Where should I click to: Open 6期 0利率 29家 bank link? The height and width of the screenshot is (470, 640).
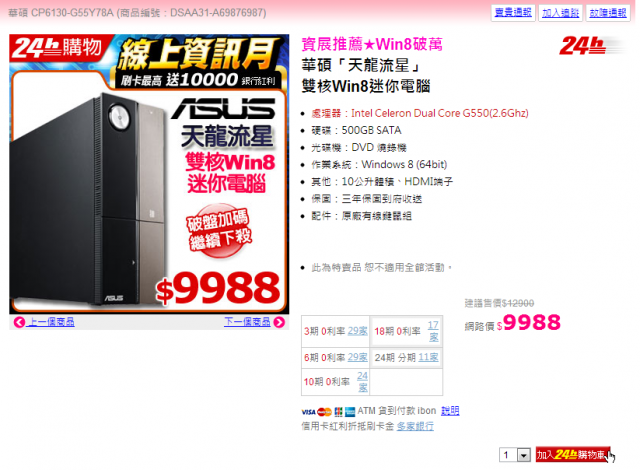[358, 357]
